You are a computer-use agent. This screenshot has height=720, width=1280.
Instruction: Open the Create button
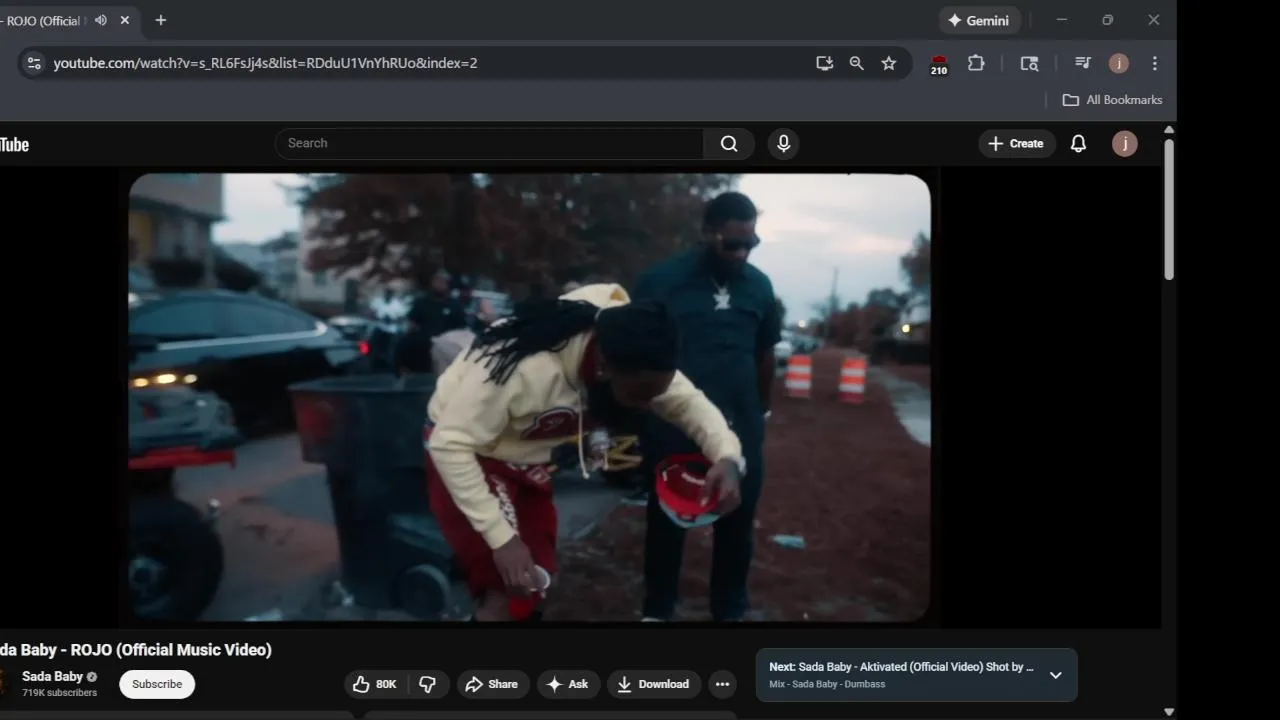pyautogui.click(x=1017, y=143)
